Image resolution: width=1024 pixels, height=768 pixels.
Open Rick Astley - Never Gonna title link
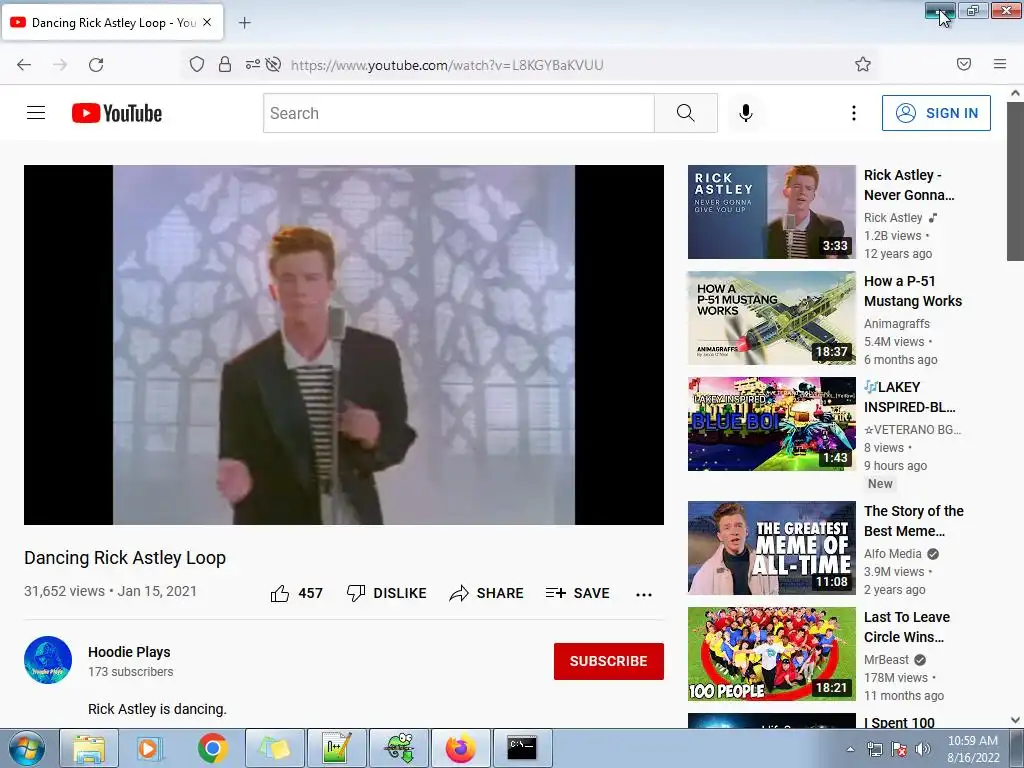tap(909, 185)
